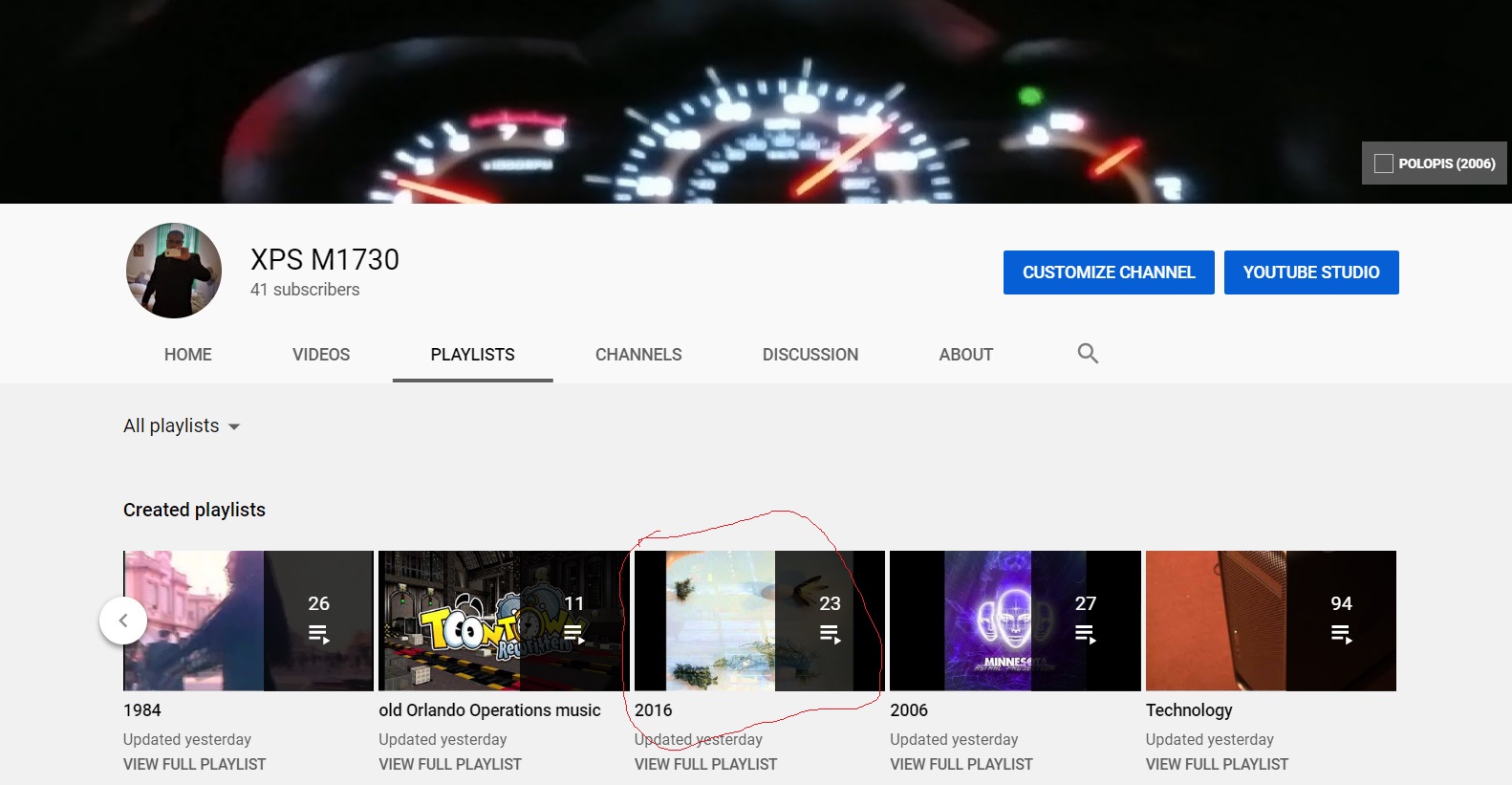Click the XPS M1730 channel name
This screenshot has height=785, width=1512.
point(325,260)
